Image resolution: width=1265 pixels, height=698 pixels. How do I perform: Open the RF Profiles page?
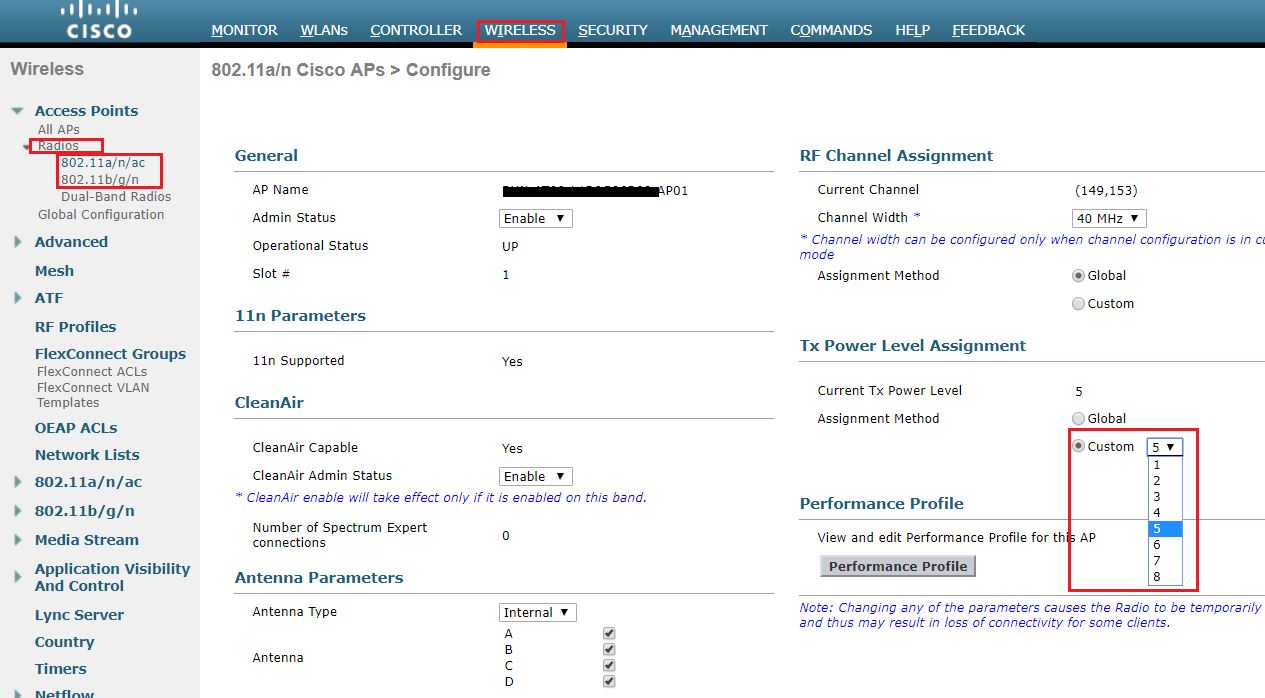point(78,326)
